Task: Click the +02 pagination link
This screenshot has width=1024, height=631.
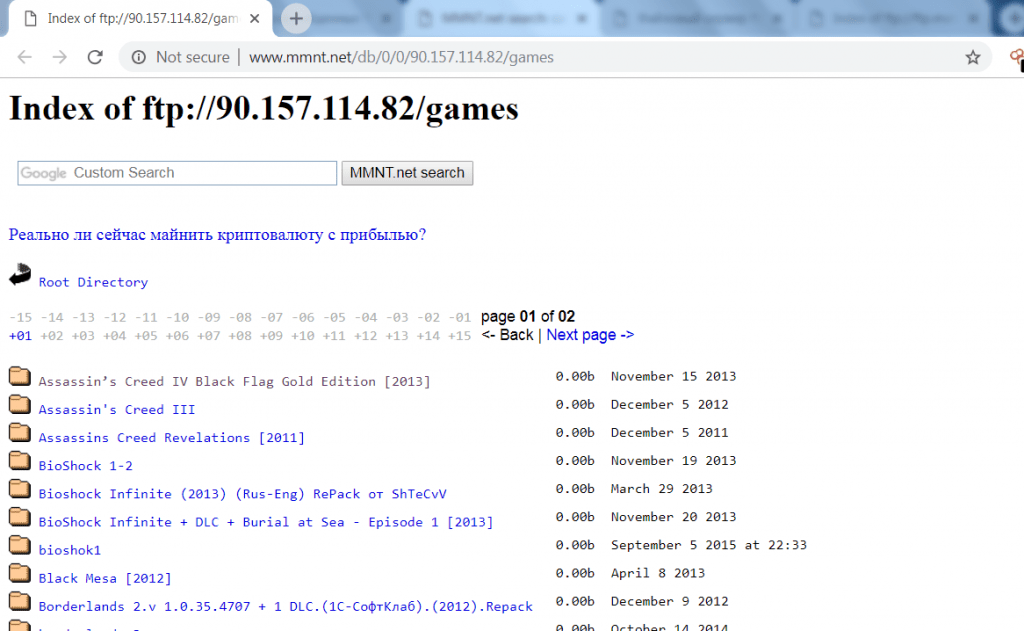Action: click(50, 334)
